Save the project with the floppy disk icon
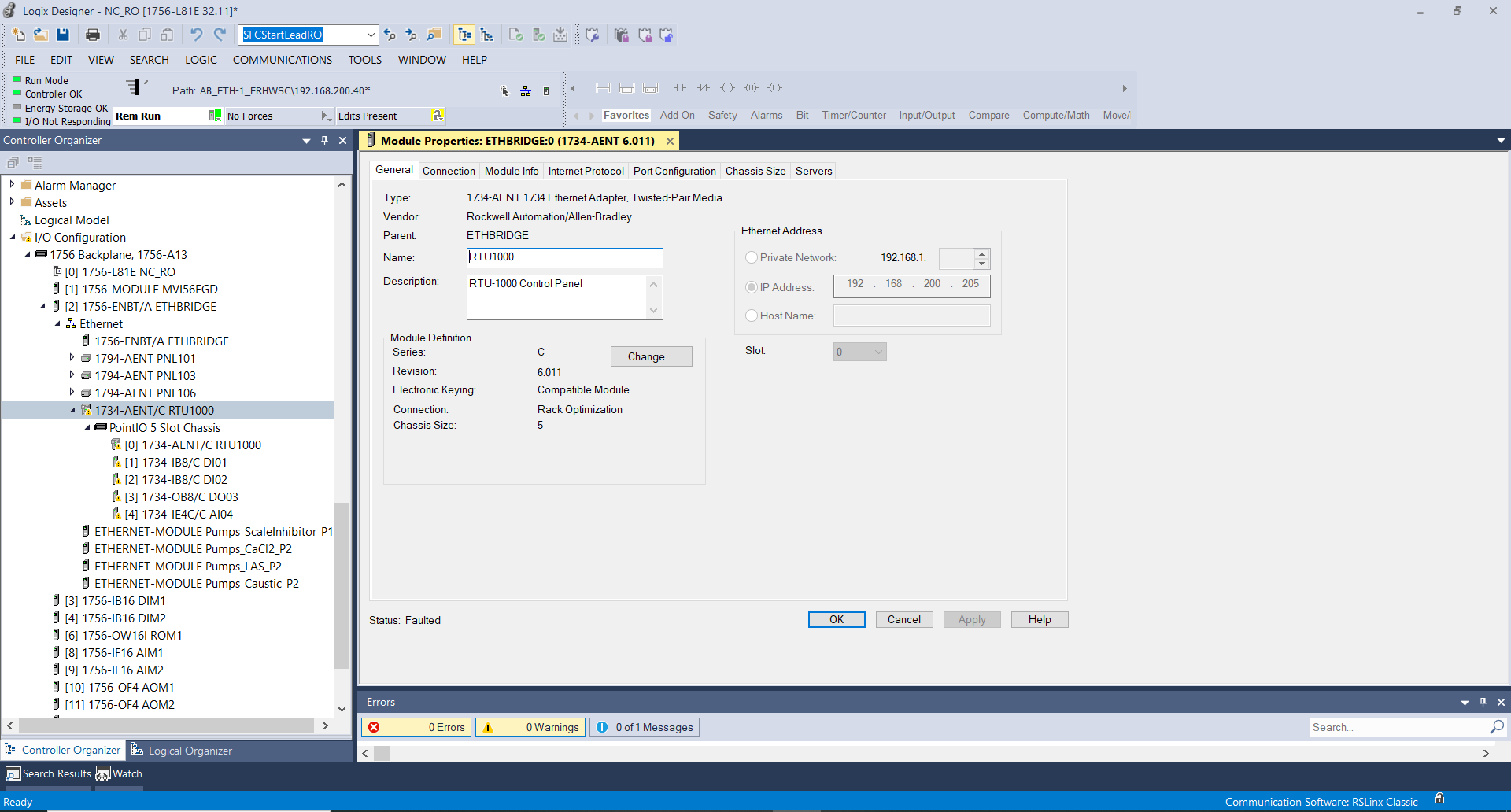The width and height of the screenshot is (1511, 812). [x=63, y=35]
